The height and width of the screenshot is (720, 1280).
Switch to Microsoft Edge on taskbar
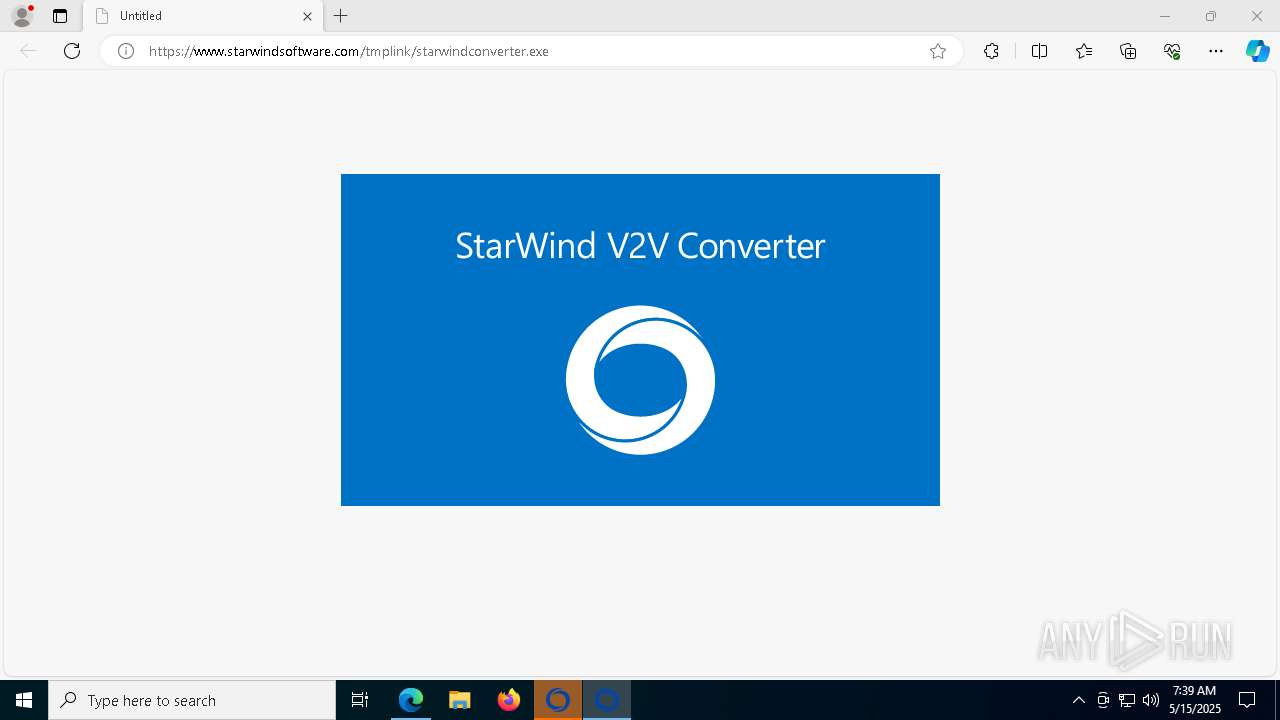click(411, 700)
